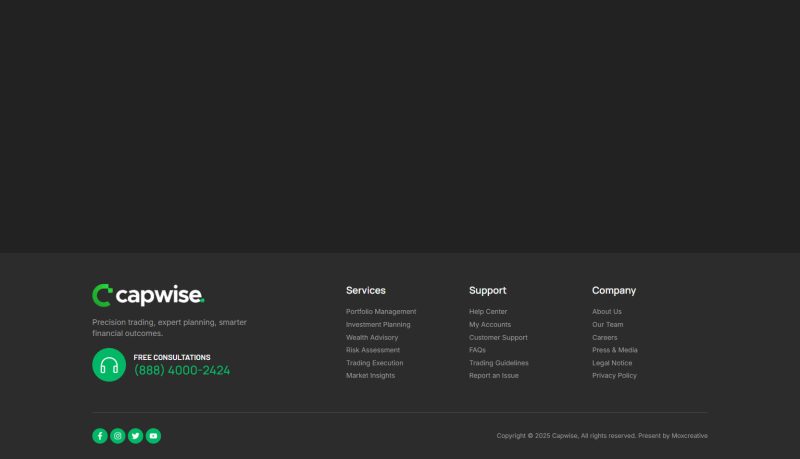The image size is (800, 459).
Task: Click the Facebook social icon
Action: click(100, 436)
